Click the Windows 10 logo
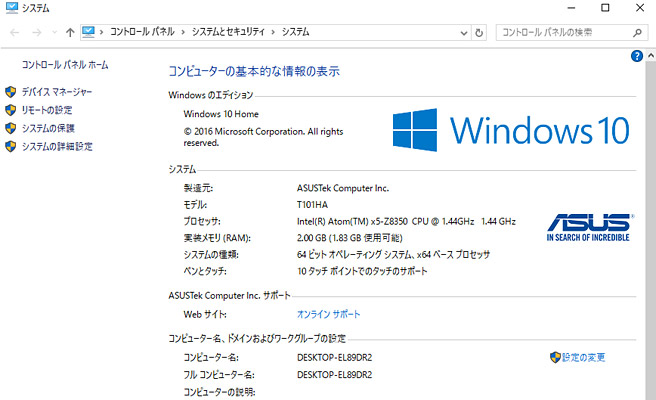The width and height of the screenshot is (656, 400). [511, 130]
